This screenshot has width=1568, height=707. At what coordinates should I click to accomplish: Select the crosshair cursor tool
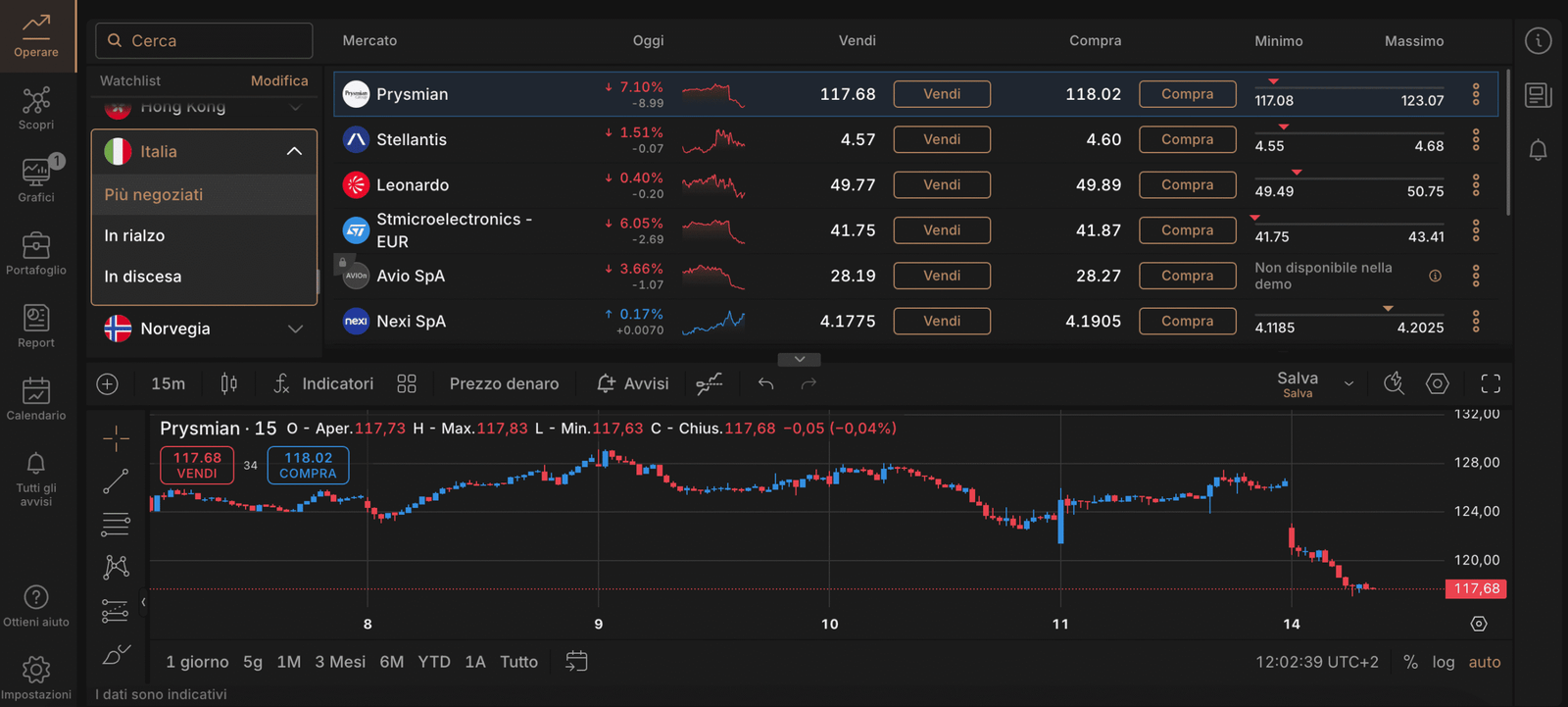tap(116, 438)
